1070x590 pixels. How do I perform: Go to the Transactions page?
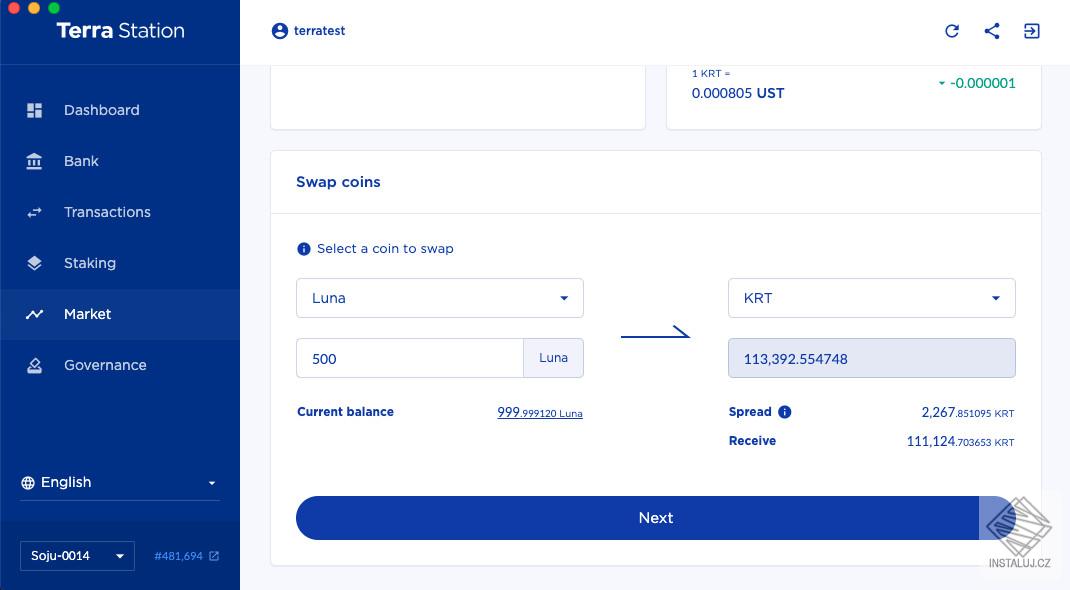[x=107, y=212]
